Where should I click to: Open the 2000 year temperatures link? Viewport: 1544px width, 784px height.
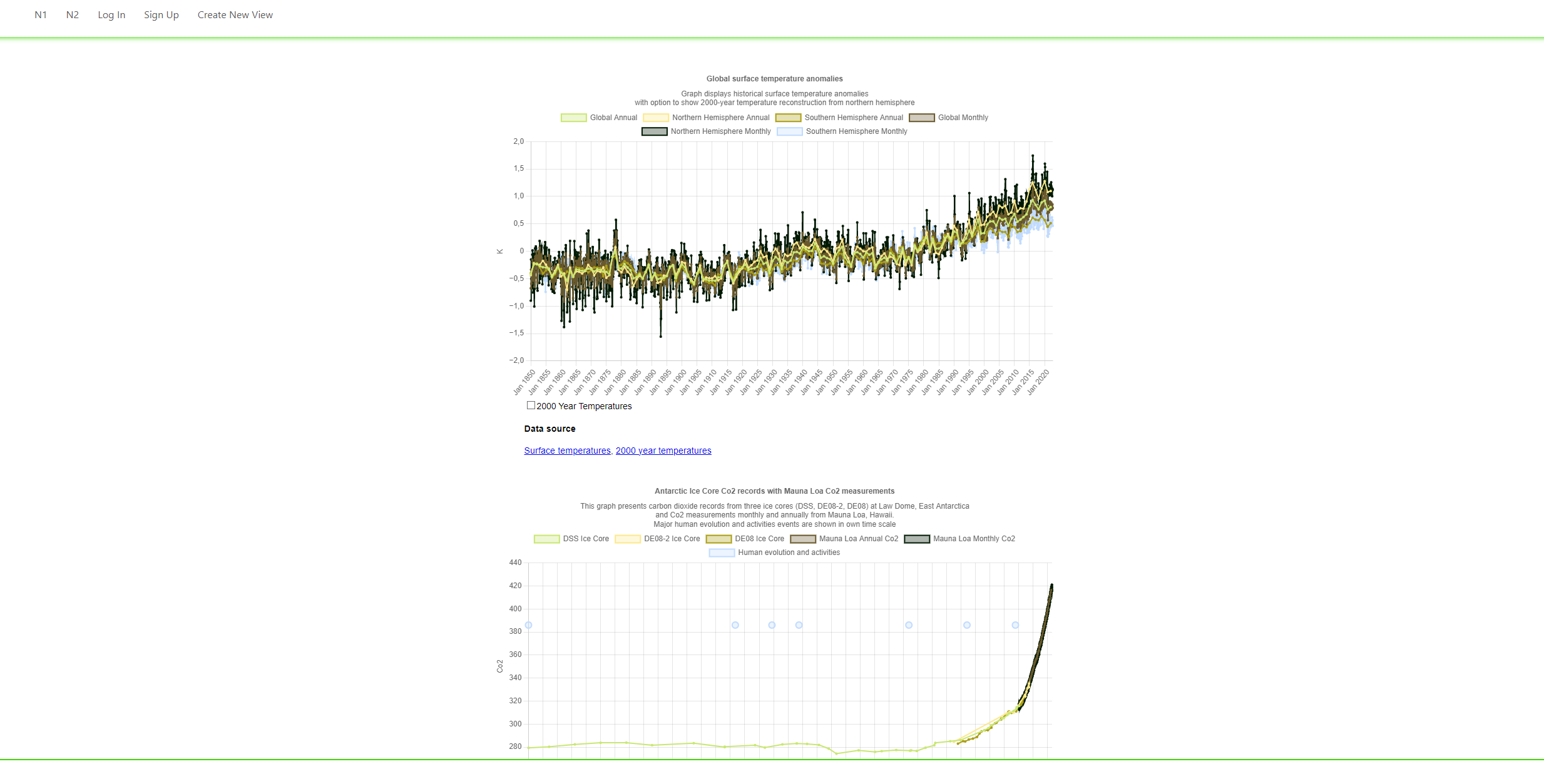click(x=663, y=450)
